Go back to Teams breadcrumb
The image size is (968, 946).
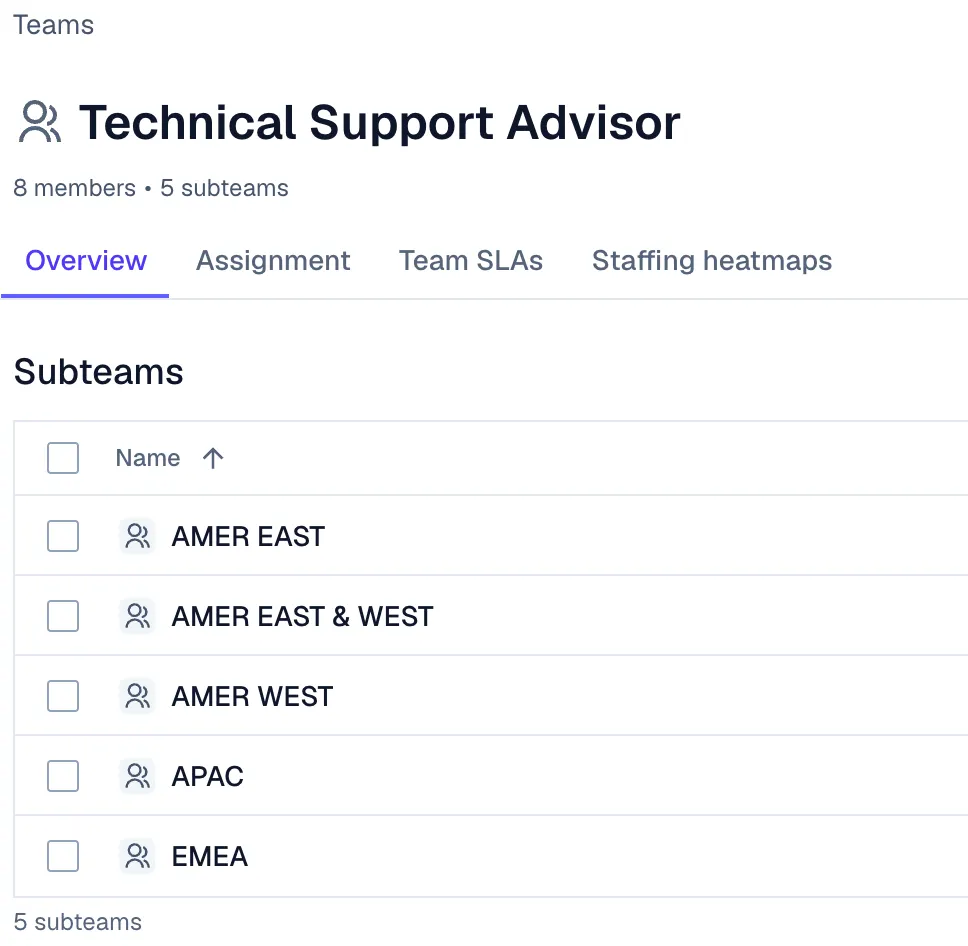tap(54, 25)
